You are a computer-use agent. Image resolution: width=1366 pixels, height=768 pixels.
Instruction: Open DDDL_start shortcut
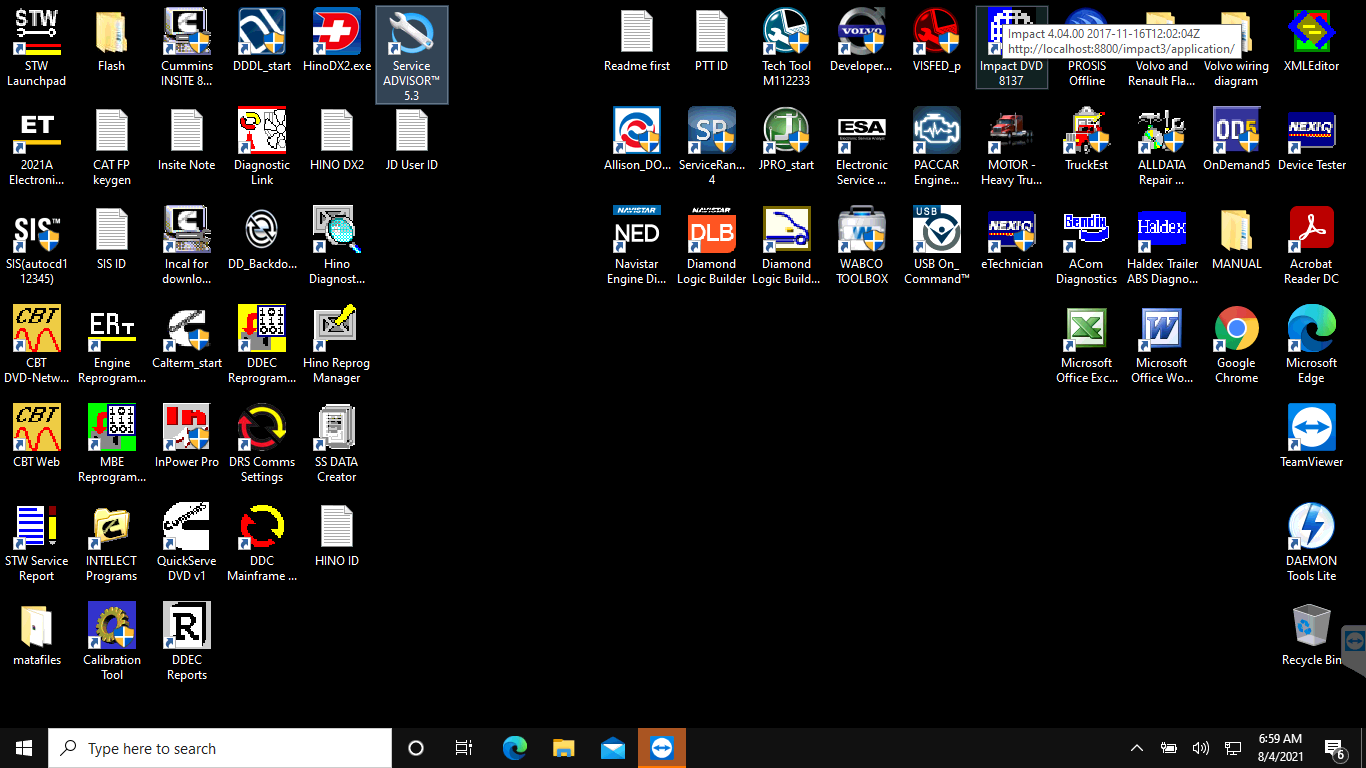[262, 40]
